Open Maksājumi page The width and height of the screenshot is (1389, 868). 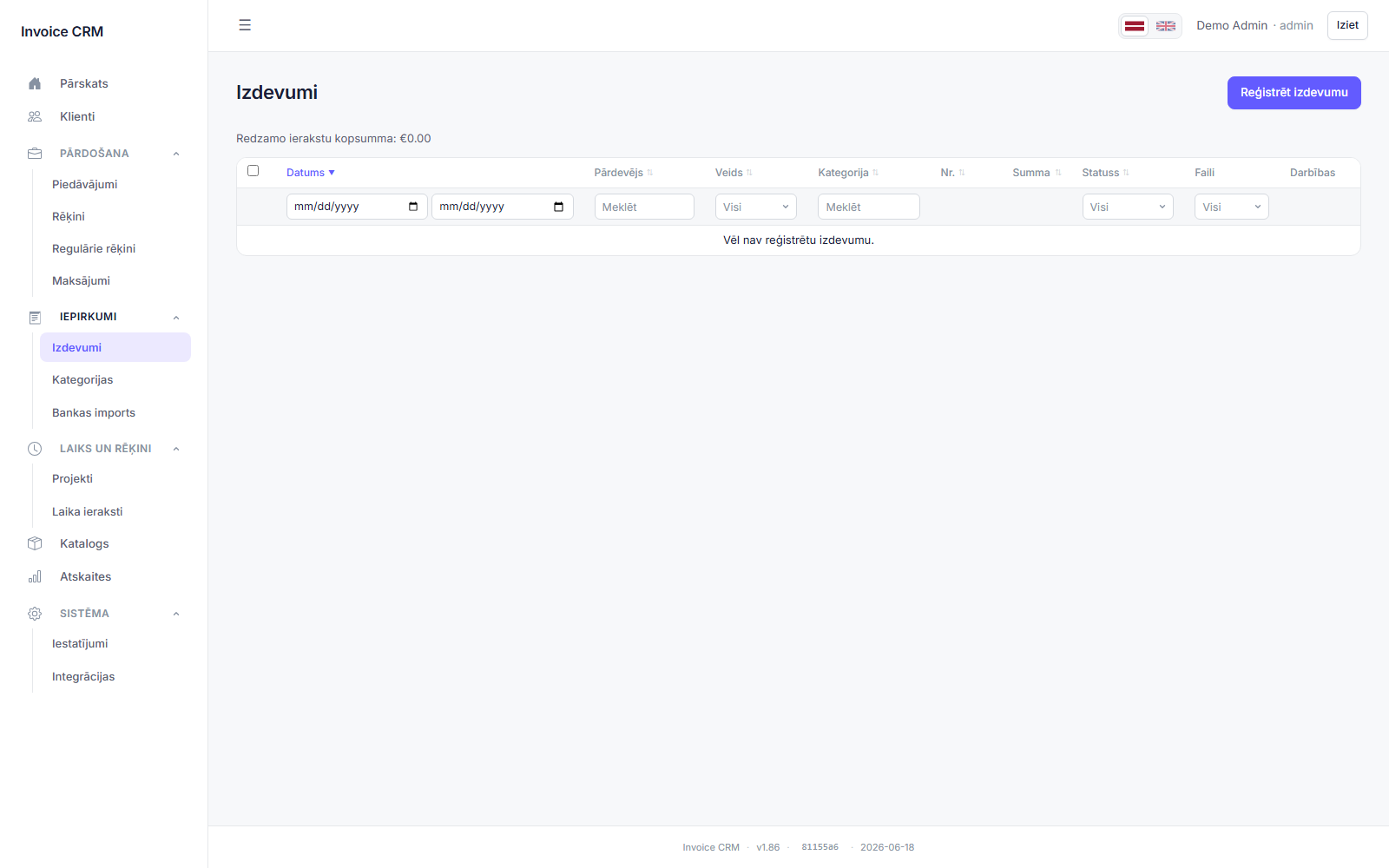(x=81, y=280)
